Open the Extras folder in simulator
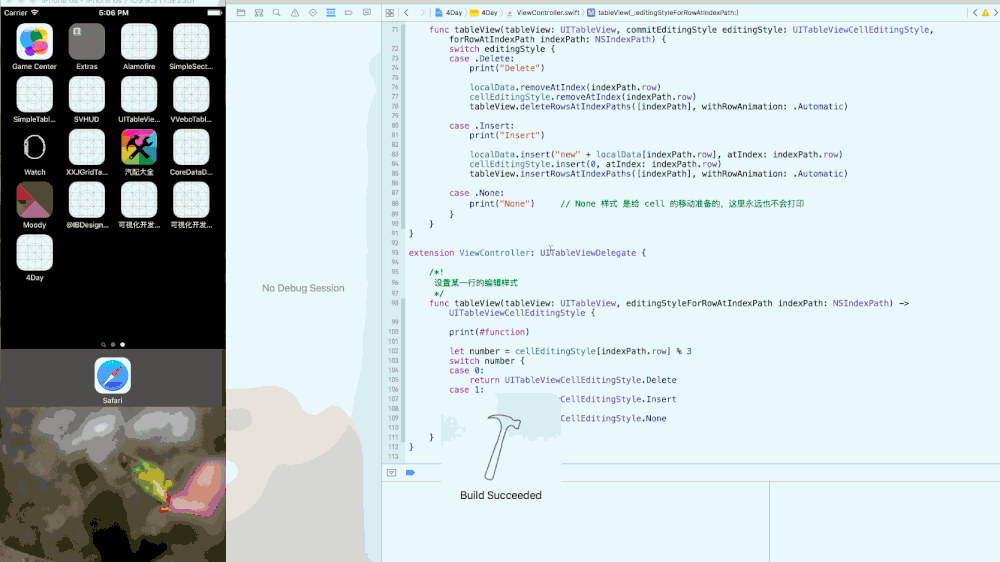The width and height of the screenshot is (1000, 562). pyautogui.click(x=87, y=47)
